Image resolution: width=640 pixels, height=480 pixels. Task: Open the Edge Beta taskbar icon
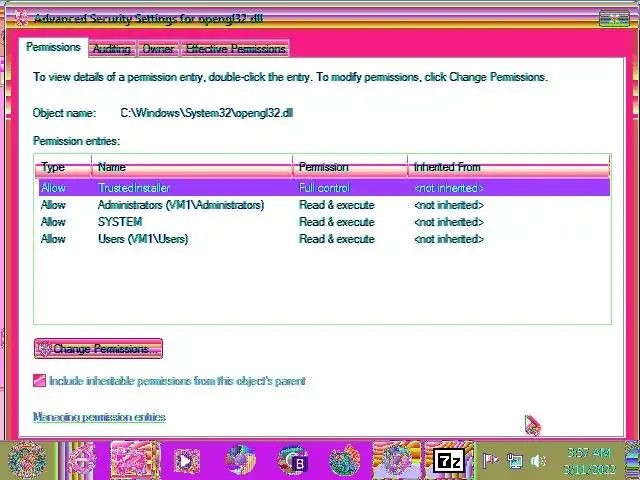point(293,461)
